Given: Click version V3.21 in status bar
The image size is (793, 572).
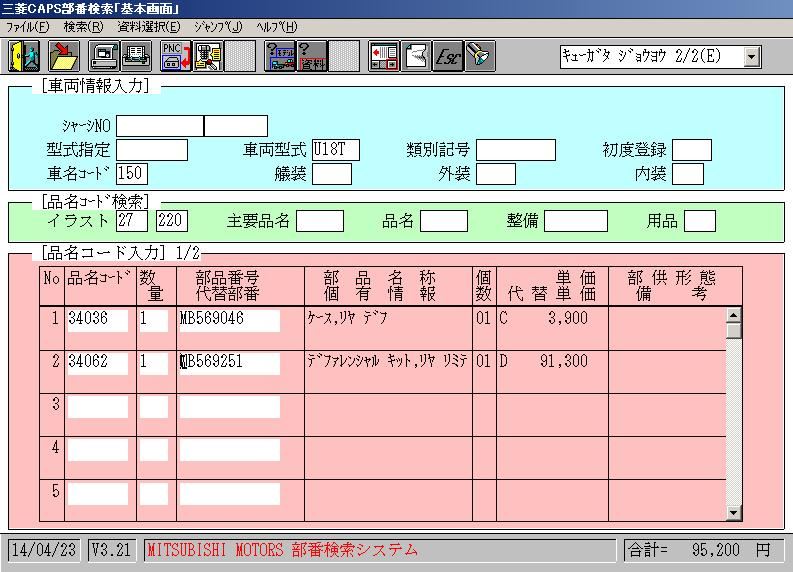Looking at the screenshot, I should pyautogui.click(x=111, y=550).
